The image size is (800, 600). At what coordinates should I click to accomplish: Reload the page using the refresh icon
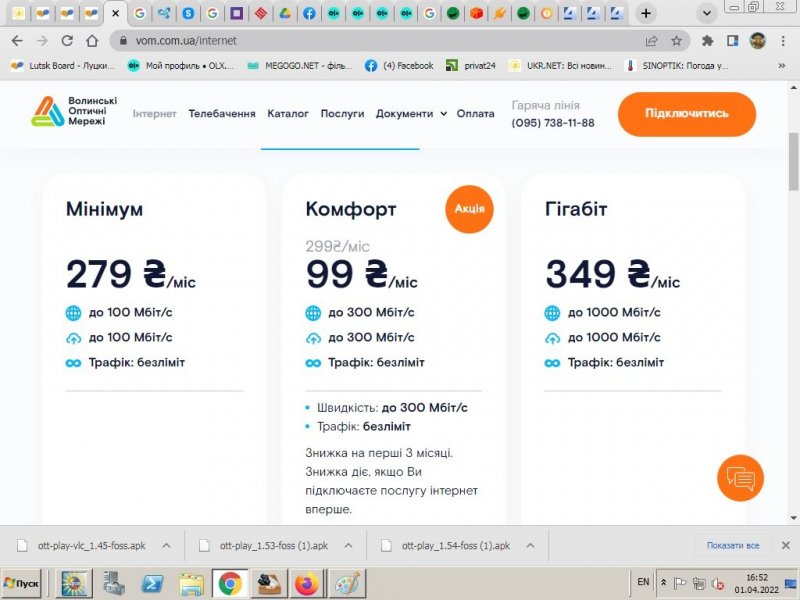[x=67, y=41]
